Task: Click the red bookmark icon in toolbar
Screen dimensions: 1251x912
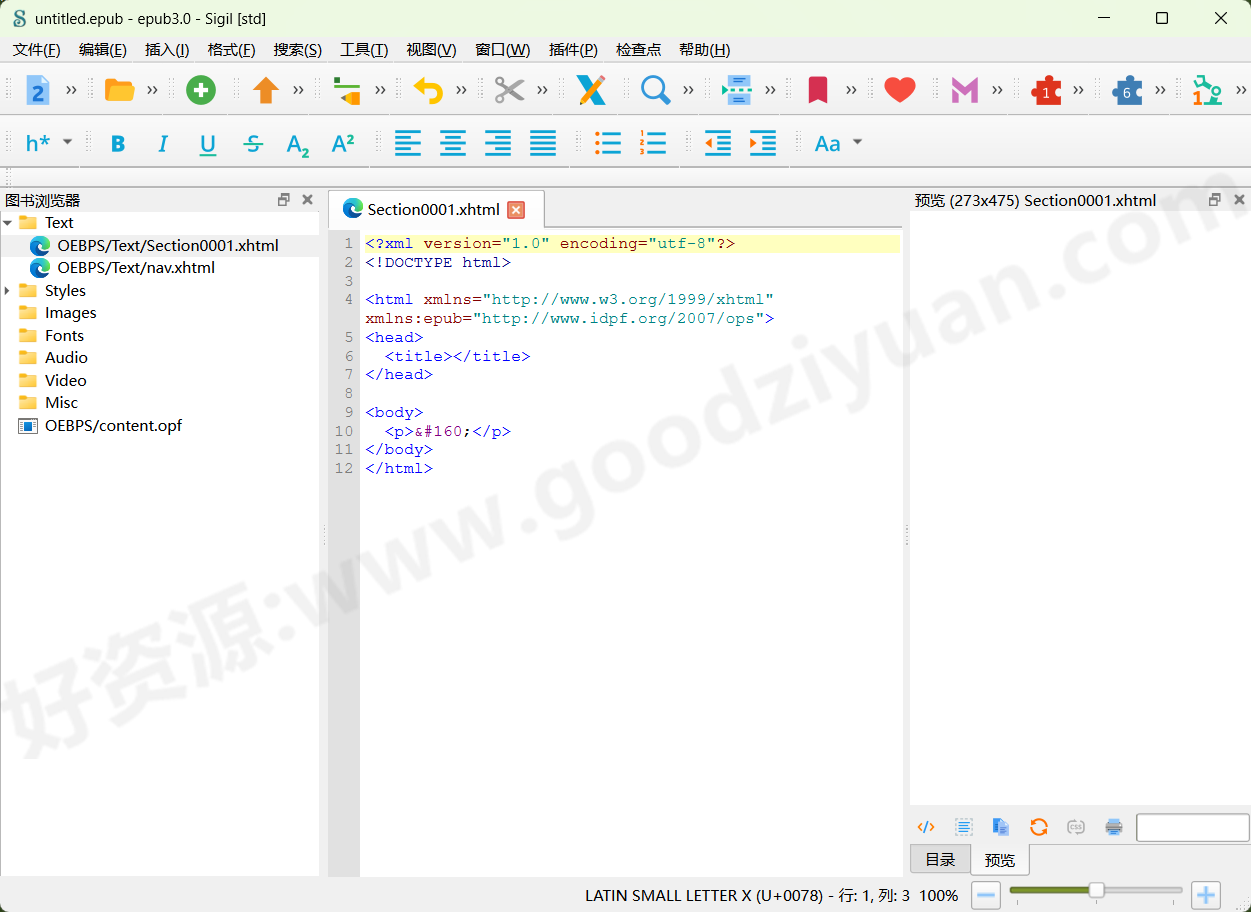Action: coord(818,90)
